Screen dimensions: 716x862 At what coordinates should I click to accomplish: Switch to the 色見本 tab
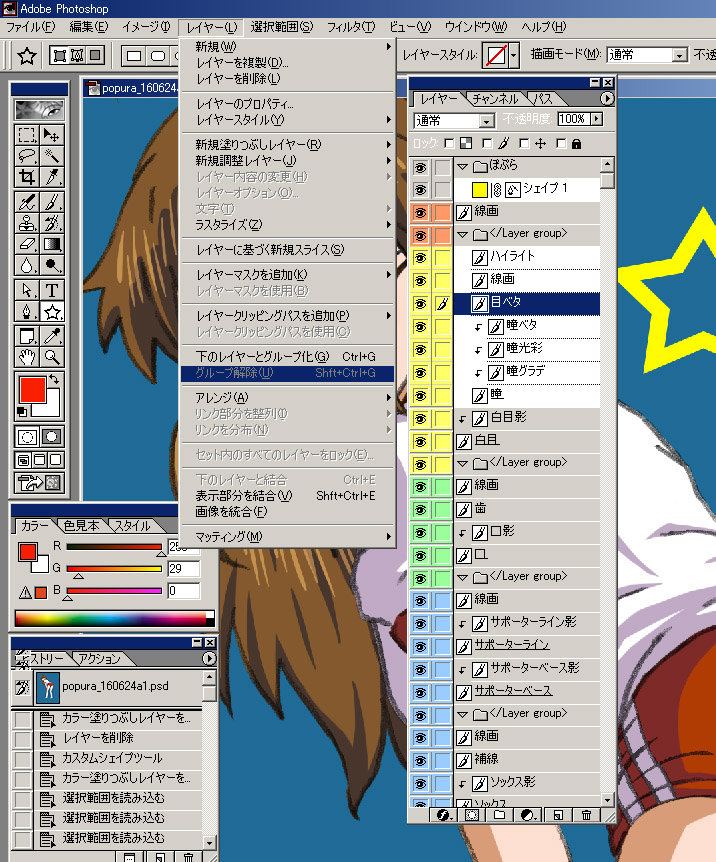pos(81,526)
